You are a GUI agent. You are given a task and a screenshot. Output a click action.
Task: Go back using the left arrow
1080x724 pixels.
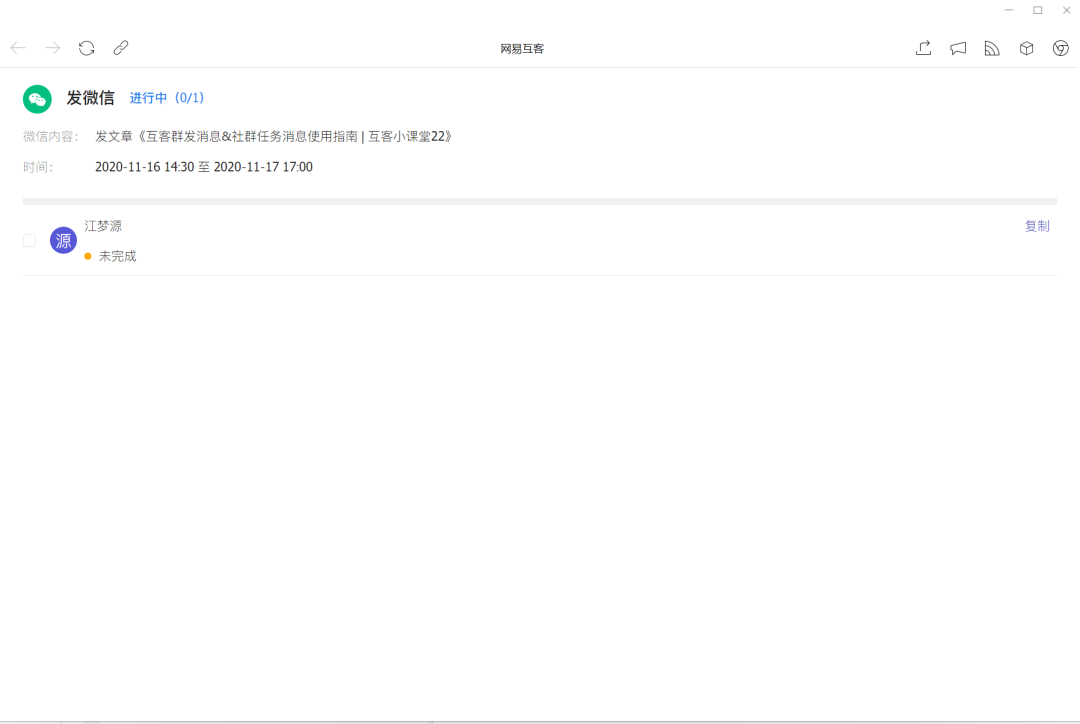click(18, 48)
